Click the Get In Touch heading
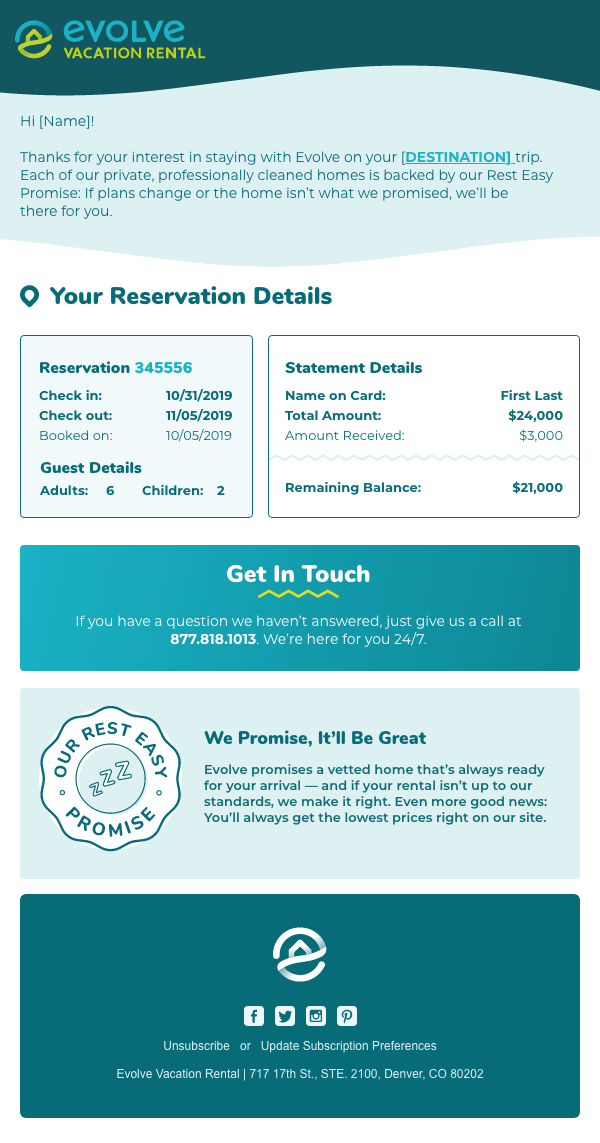 tap(298, 574)
